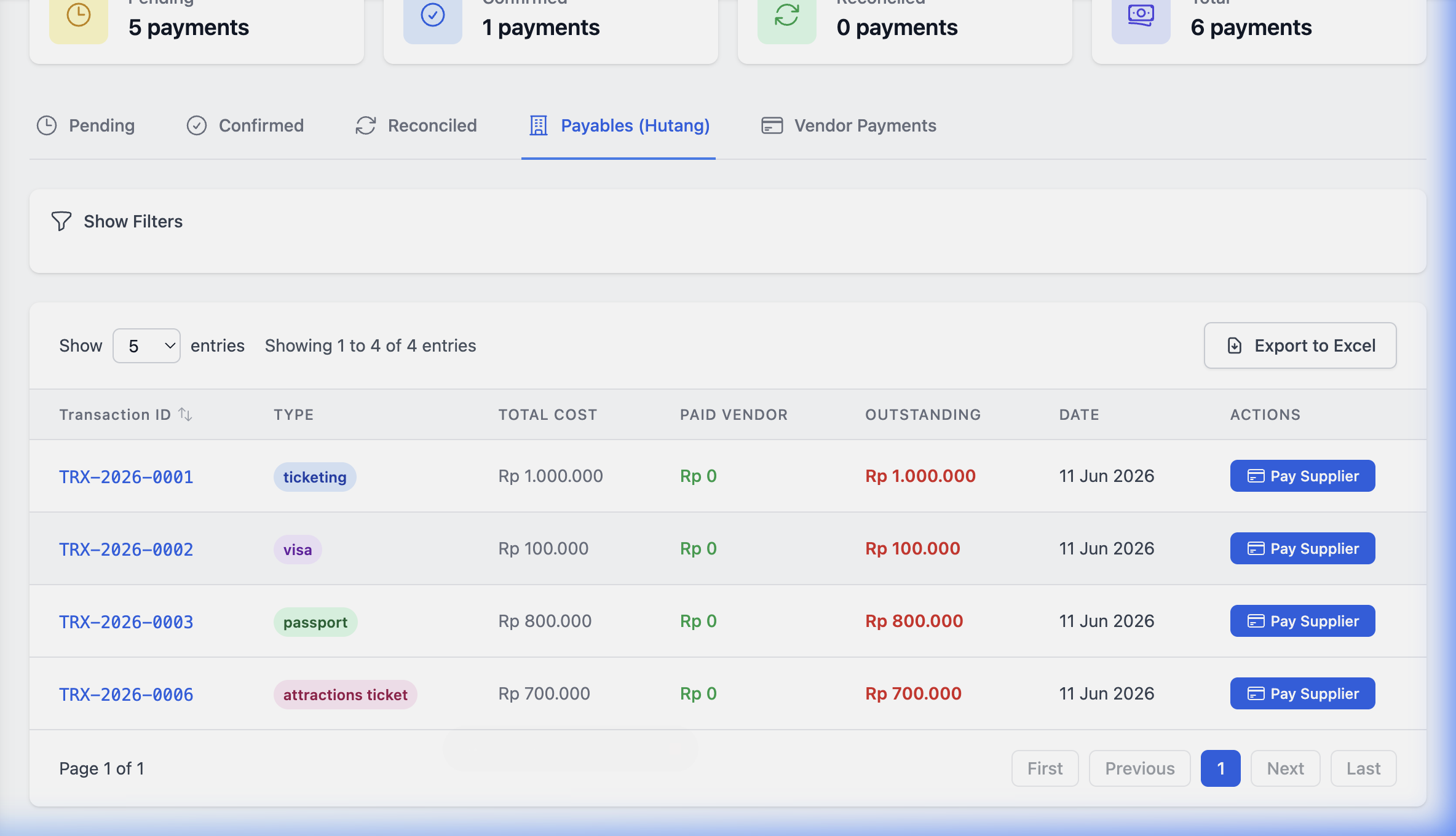This screenshot has width=1456, height=836.
Task: Click the building icon in Payables tab
Action: tap(539, 125)
